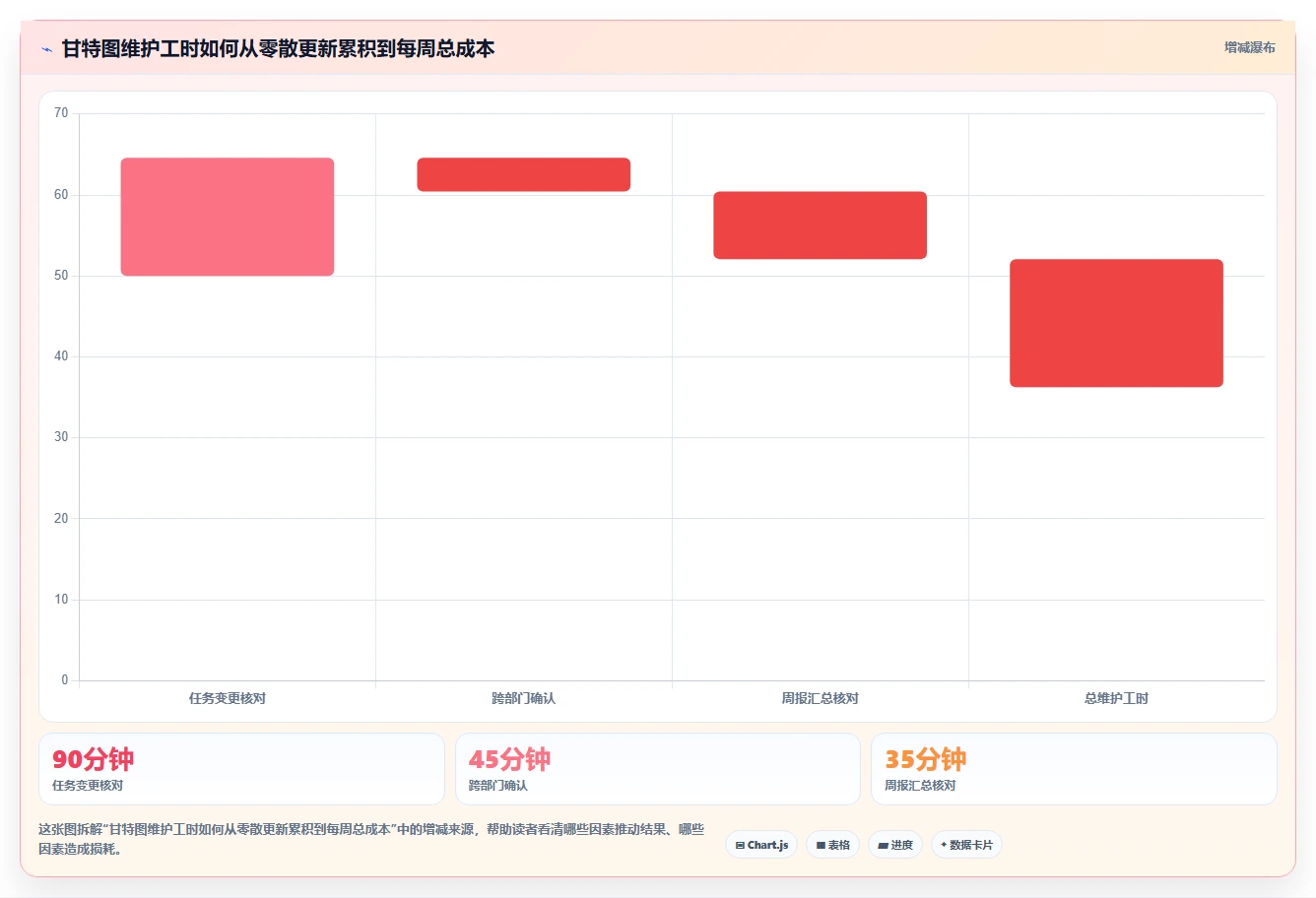The width and height of the screenshot is (1316, 898).
Task: Click the 任务变更核对 caption under 90分钟
Action: pyautogui.click(x=88, y=786)
